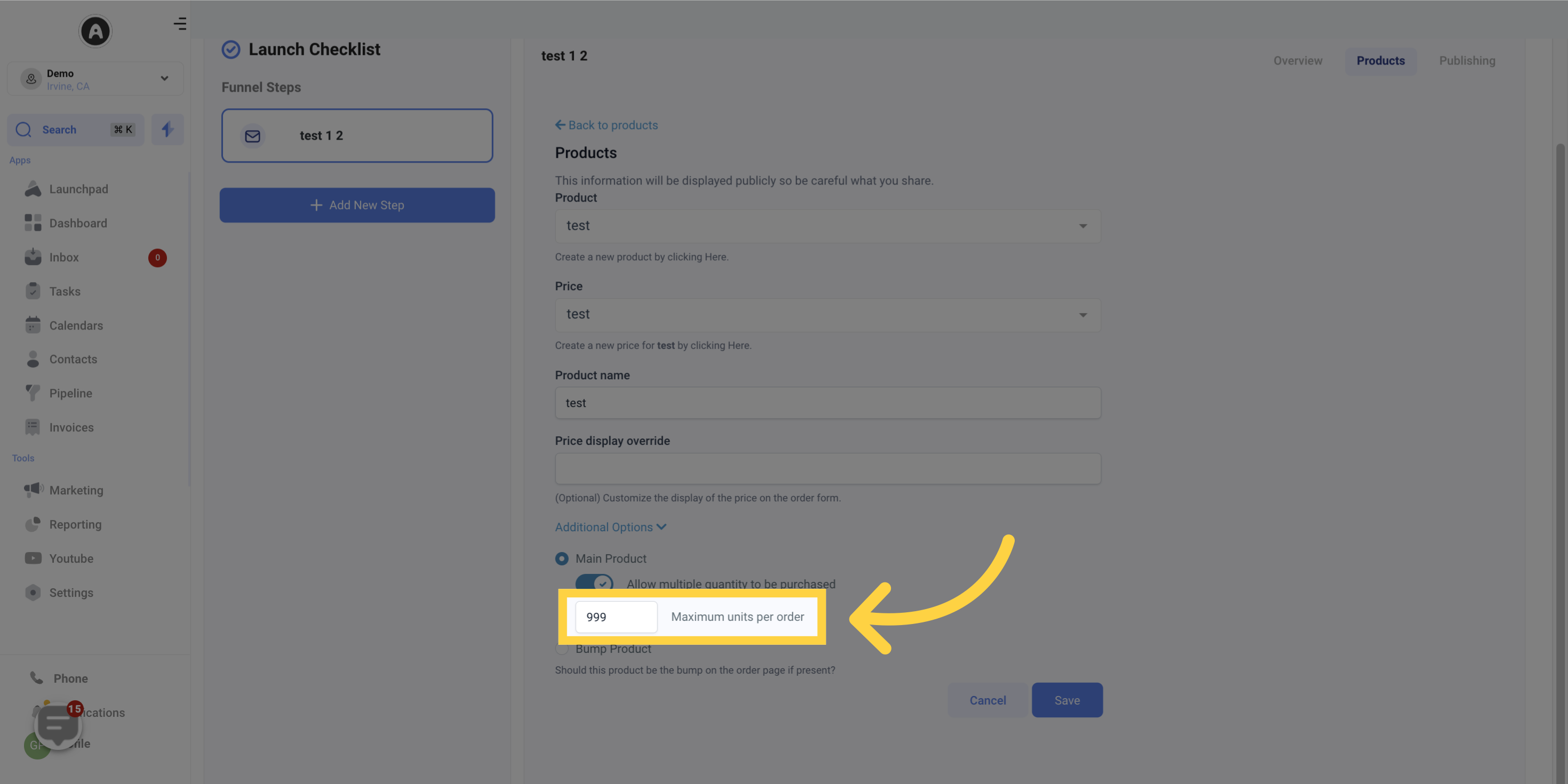
Task: Click the Inbox icon in sidebar
Action: 31,257
